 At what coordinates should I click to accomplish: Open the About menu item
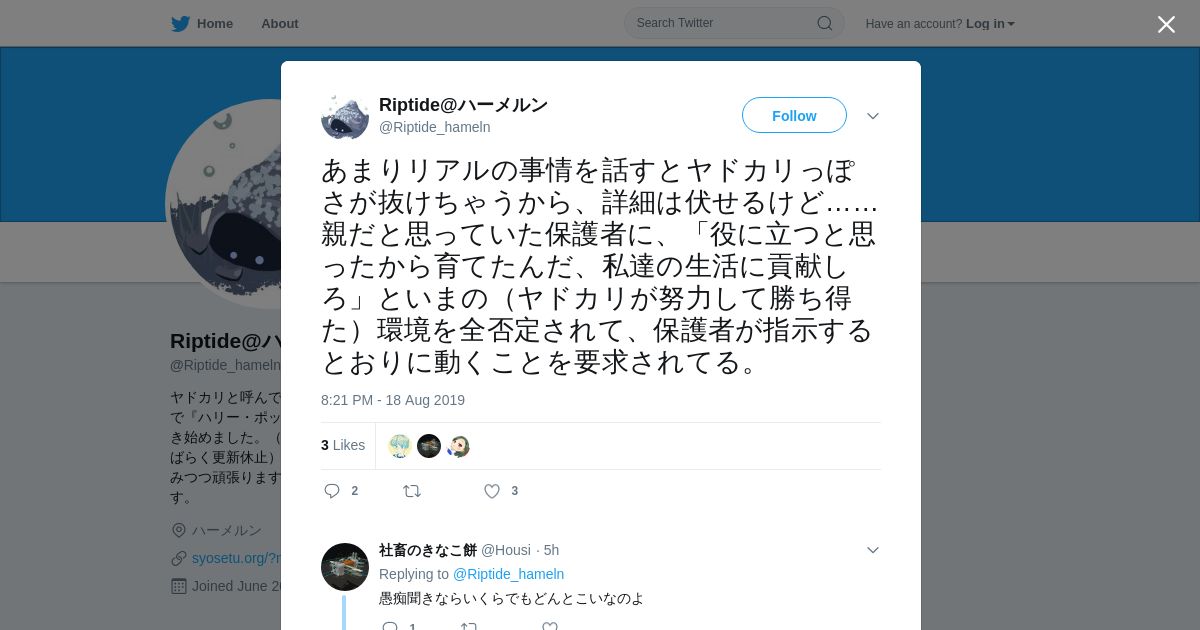coord(280,24)
